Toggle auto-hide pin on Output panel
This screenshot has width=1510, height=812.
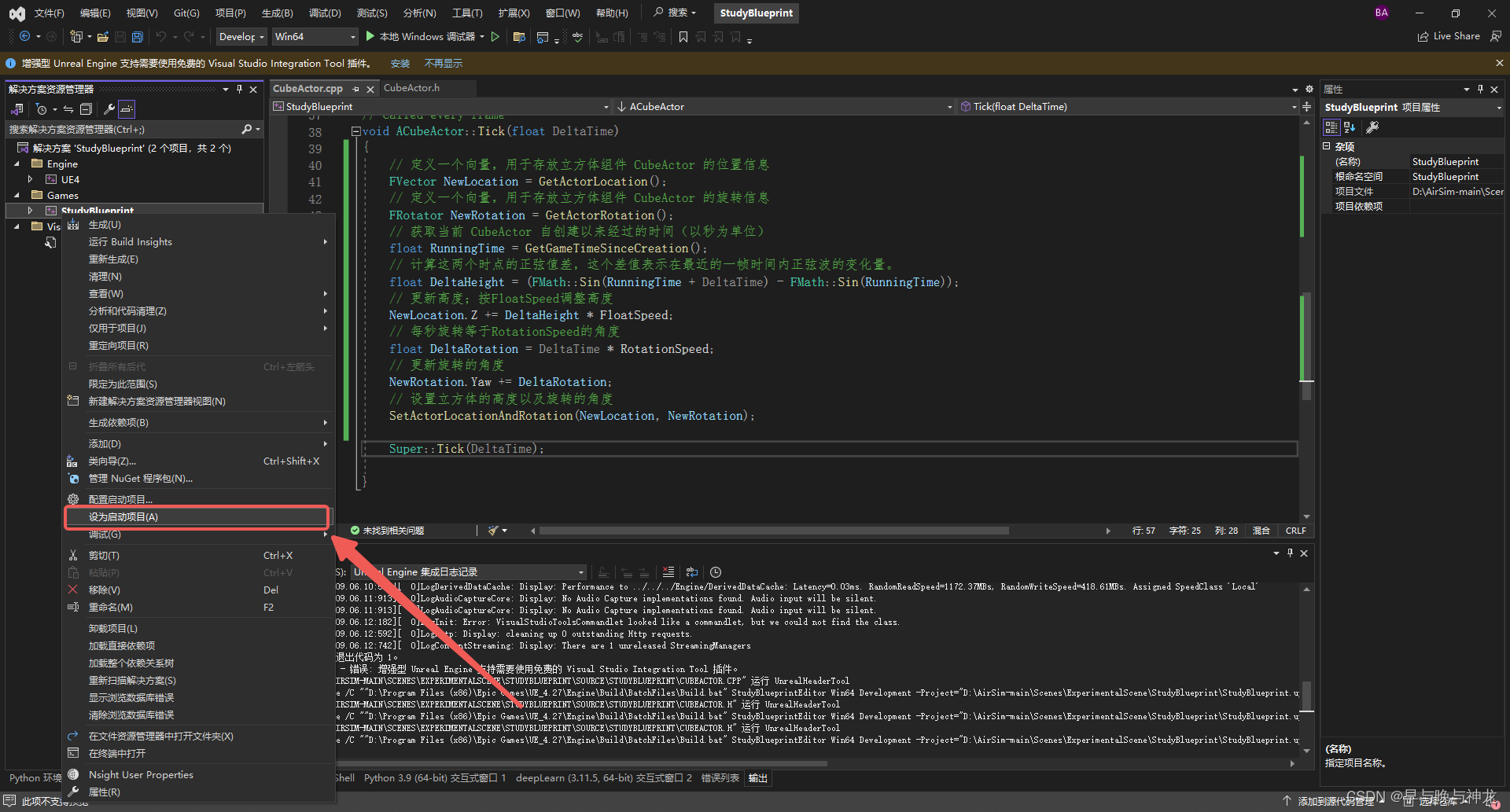(1290, 553)
